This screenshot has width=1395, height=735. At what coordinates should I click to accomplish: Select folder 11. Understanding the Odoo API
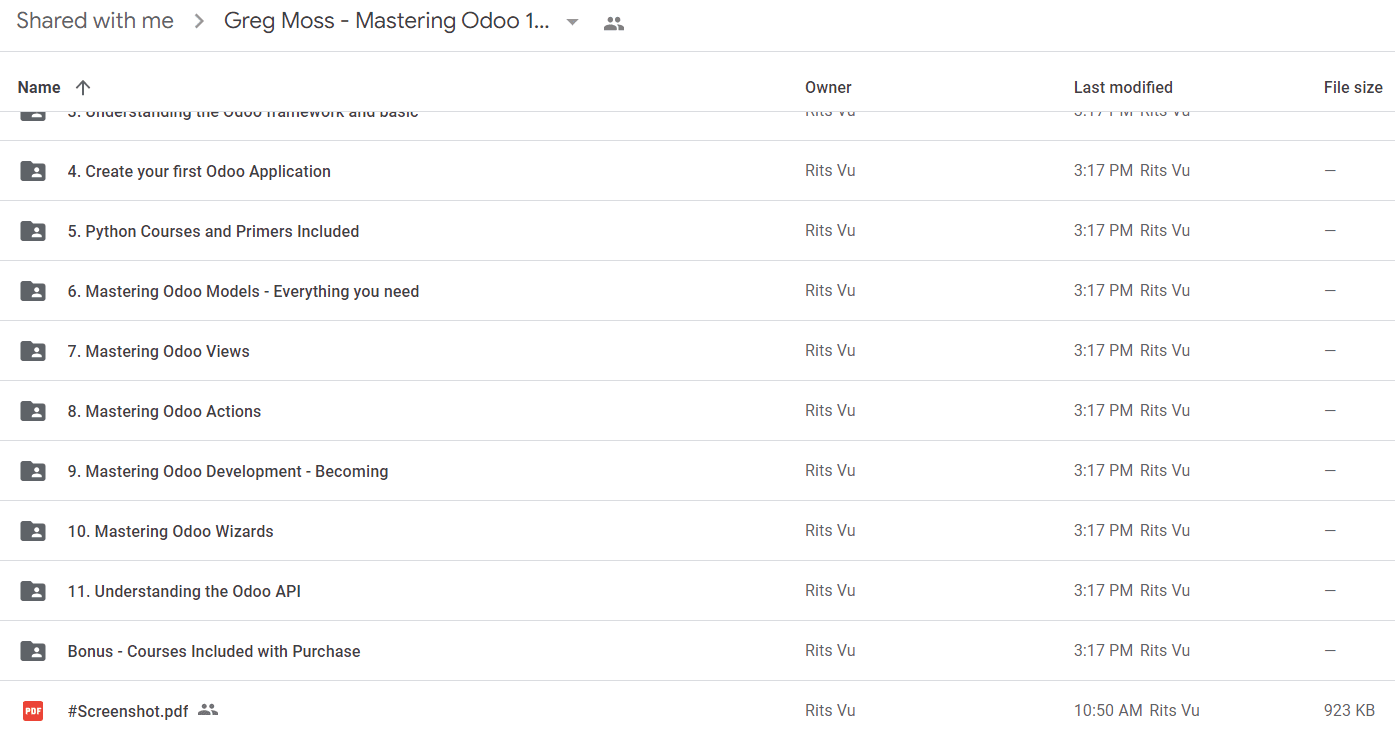tap(184, 591)
